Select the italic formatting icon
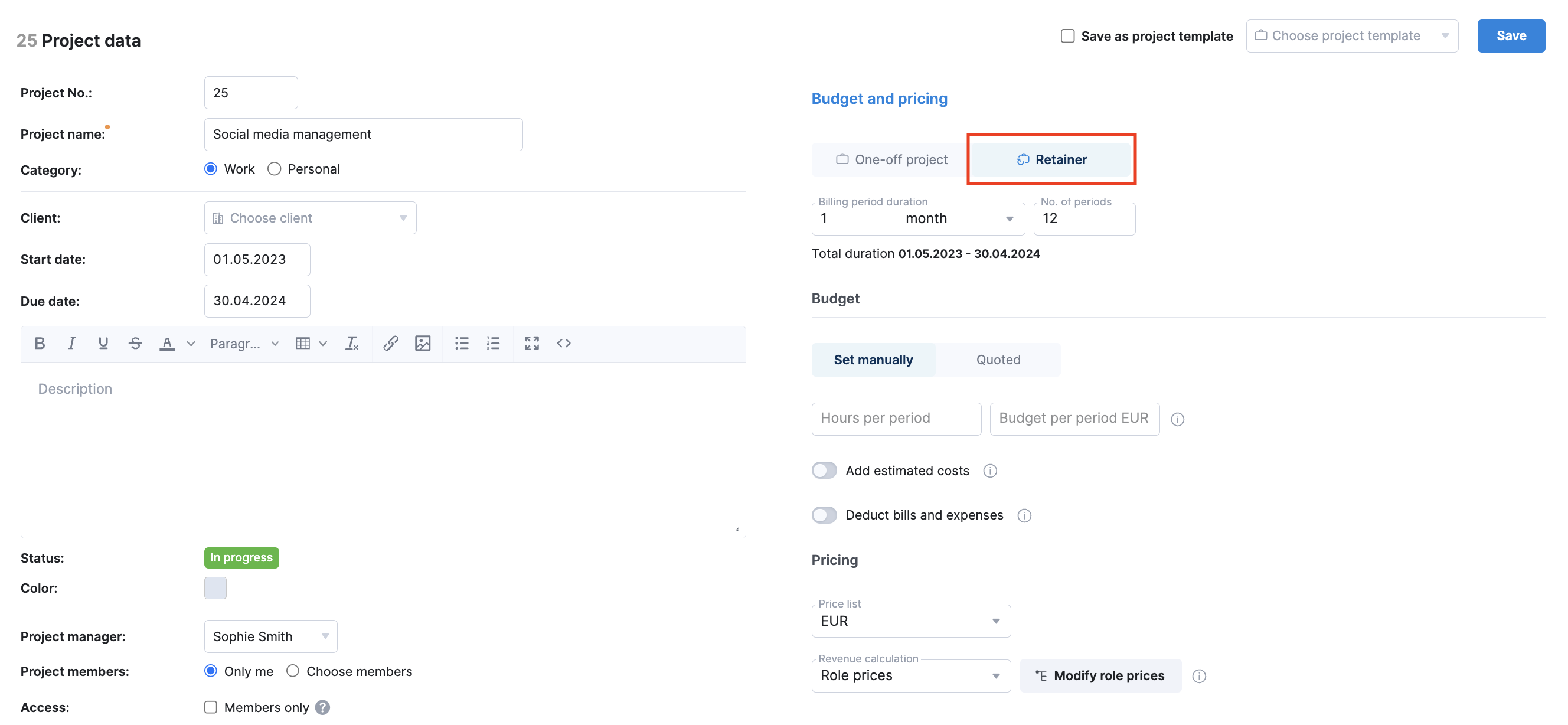Viewport: 1568px width, 725px height. (x=71, y=344)
